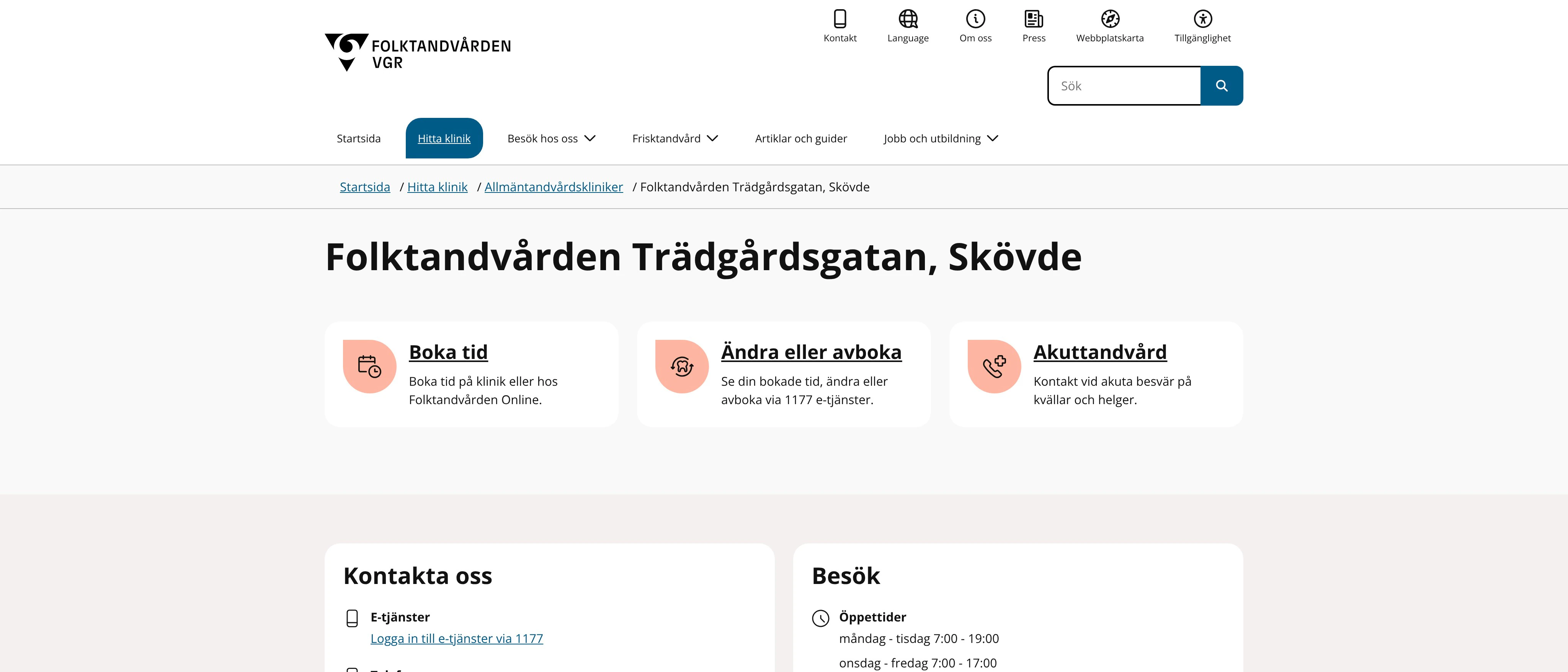Click the Boka tid calendar icon
The width and height of the screenshot is (1568, 672).
point(369,367)
